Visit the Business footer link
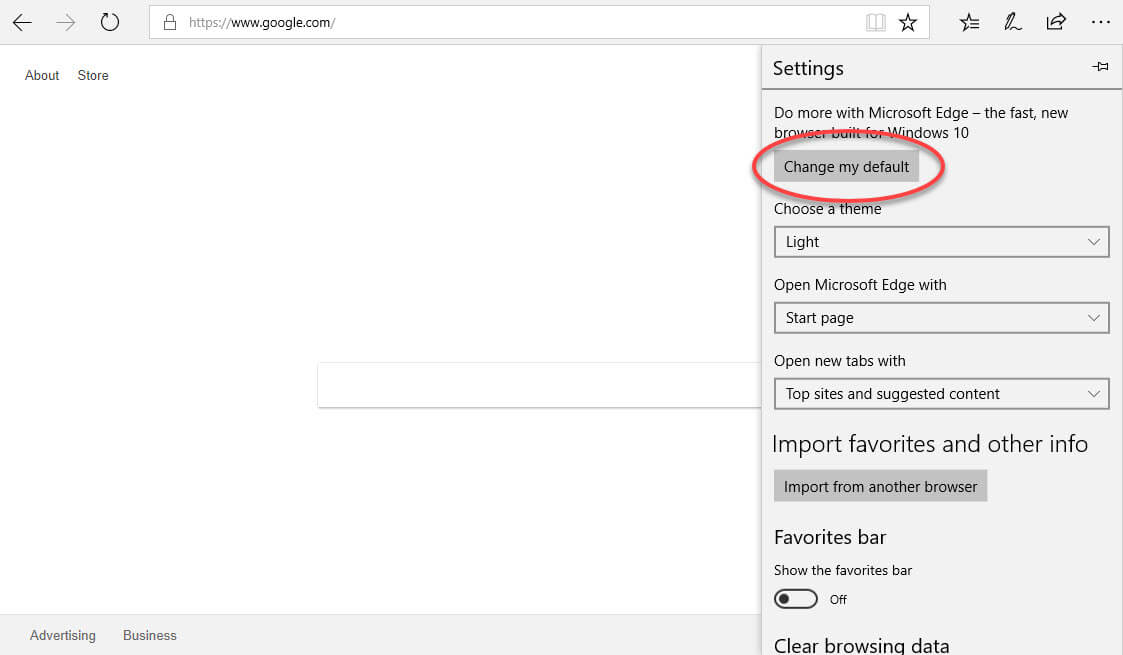 (x=150, y=635)
